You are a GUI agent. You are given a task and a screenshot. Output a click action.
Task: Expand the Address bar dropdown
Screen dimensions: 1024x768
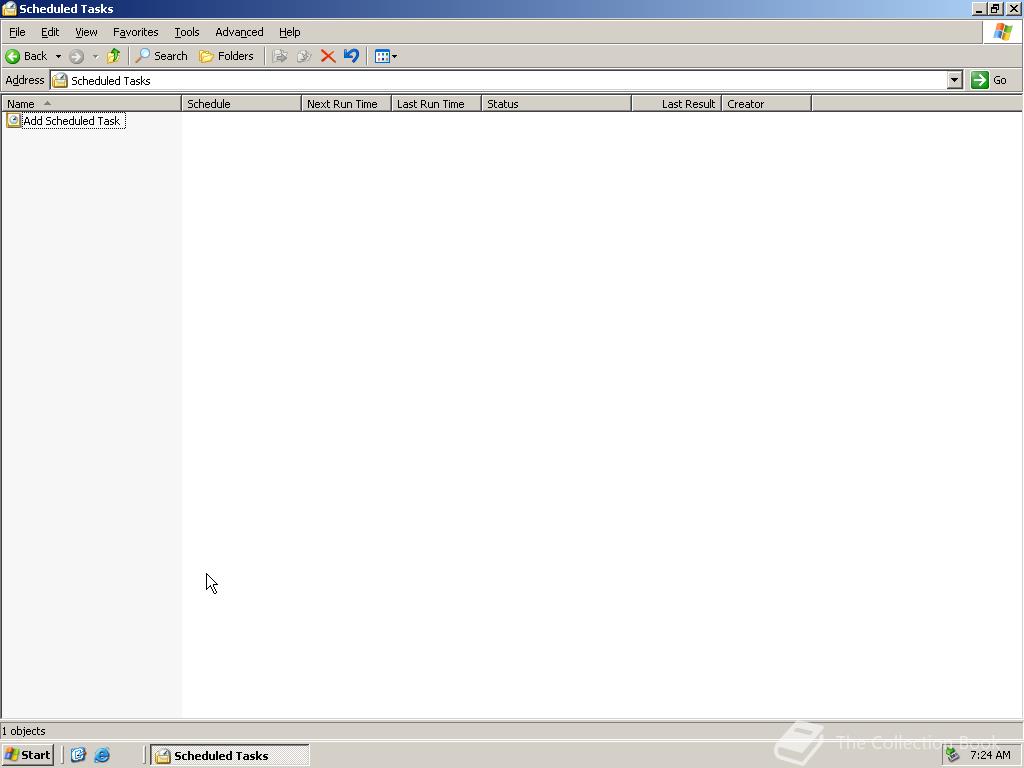click(955, 80)
